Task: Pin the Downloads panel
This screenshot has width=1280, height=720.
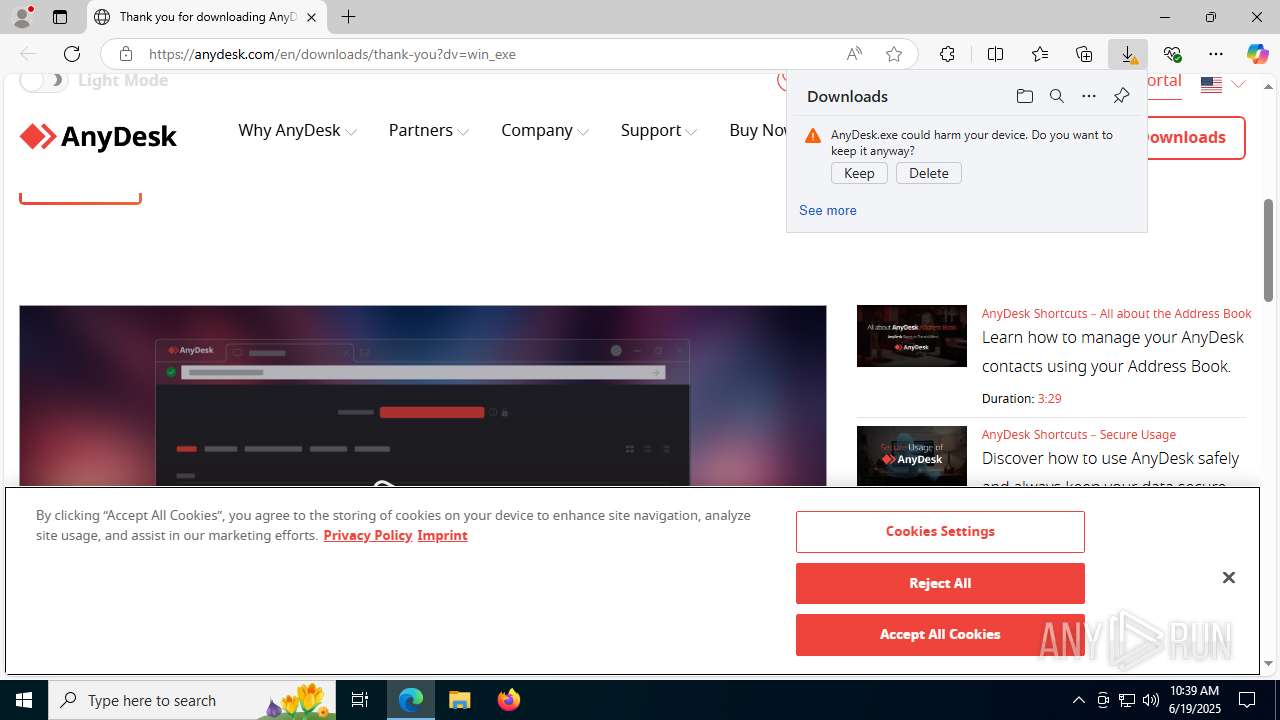Action: 1121,96
